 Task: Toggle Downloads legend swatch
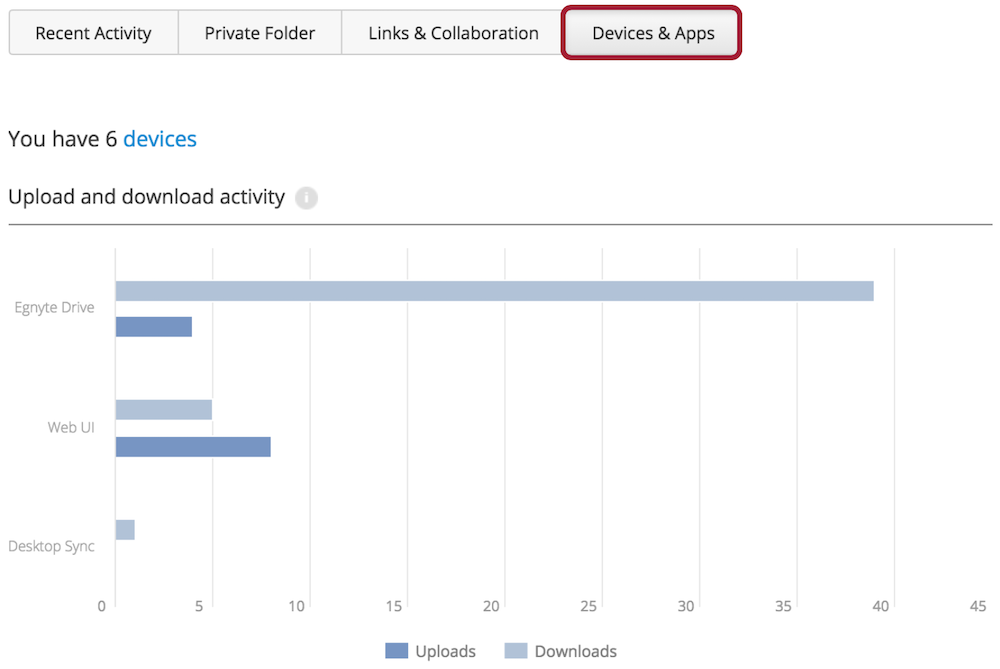click(516, 651)
